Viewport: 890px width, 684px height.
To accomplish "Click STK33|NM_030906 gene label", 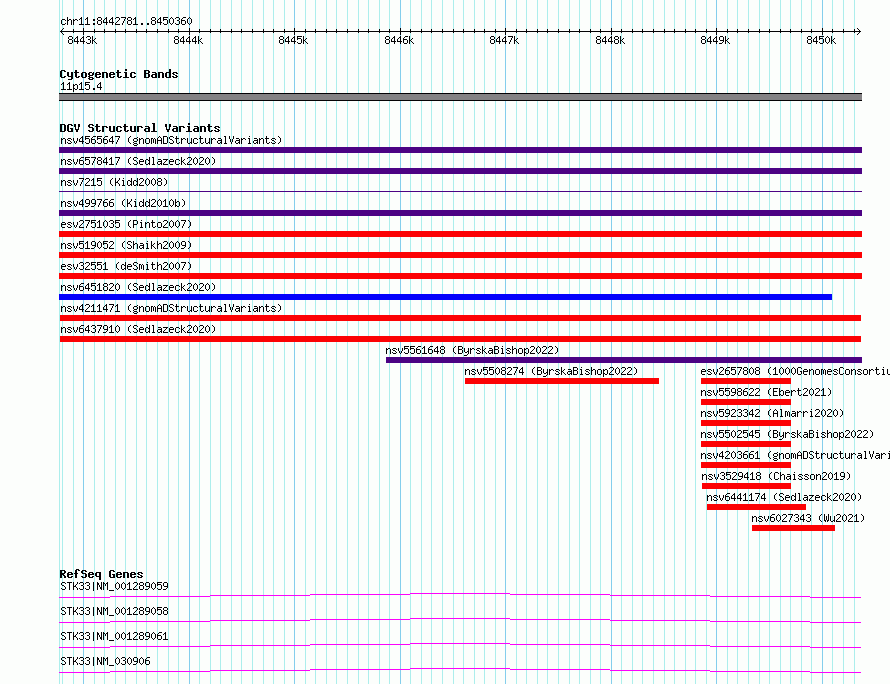I will (x=105, y=661).
